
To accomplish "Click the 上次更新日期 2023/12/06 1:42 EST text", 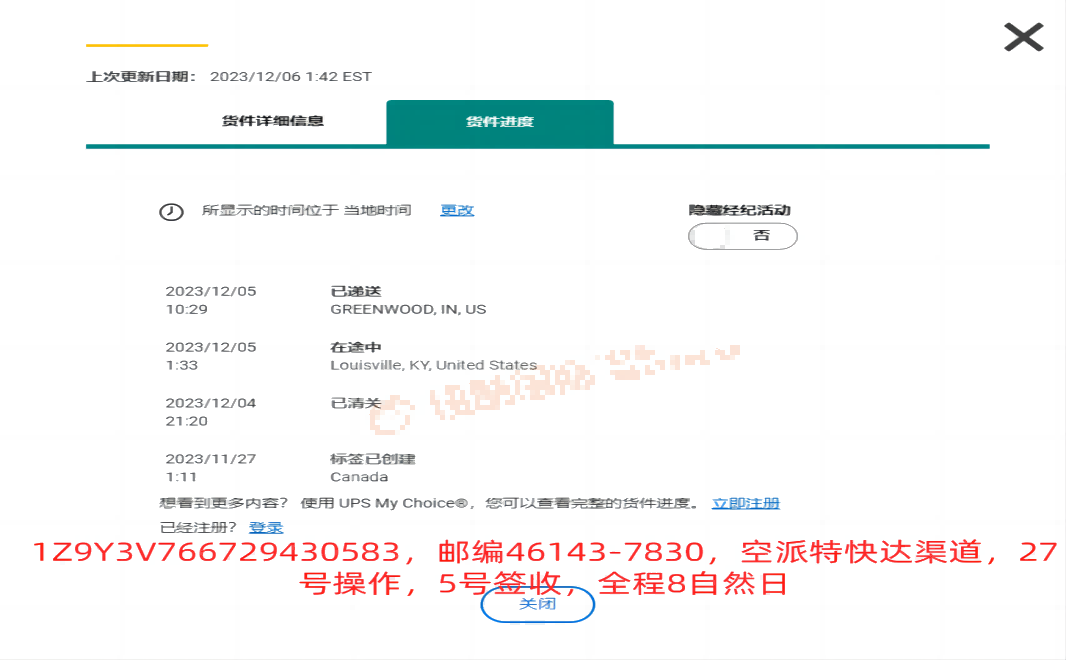I will click(229, 77).
